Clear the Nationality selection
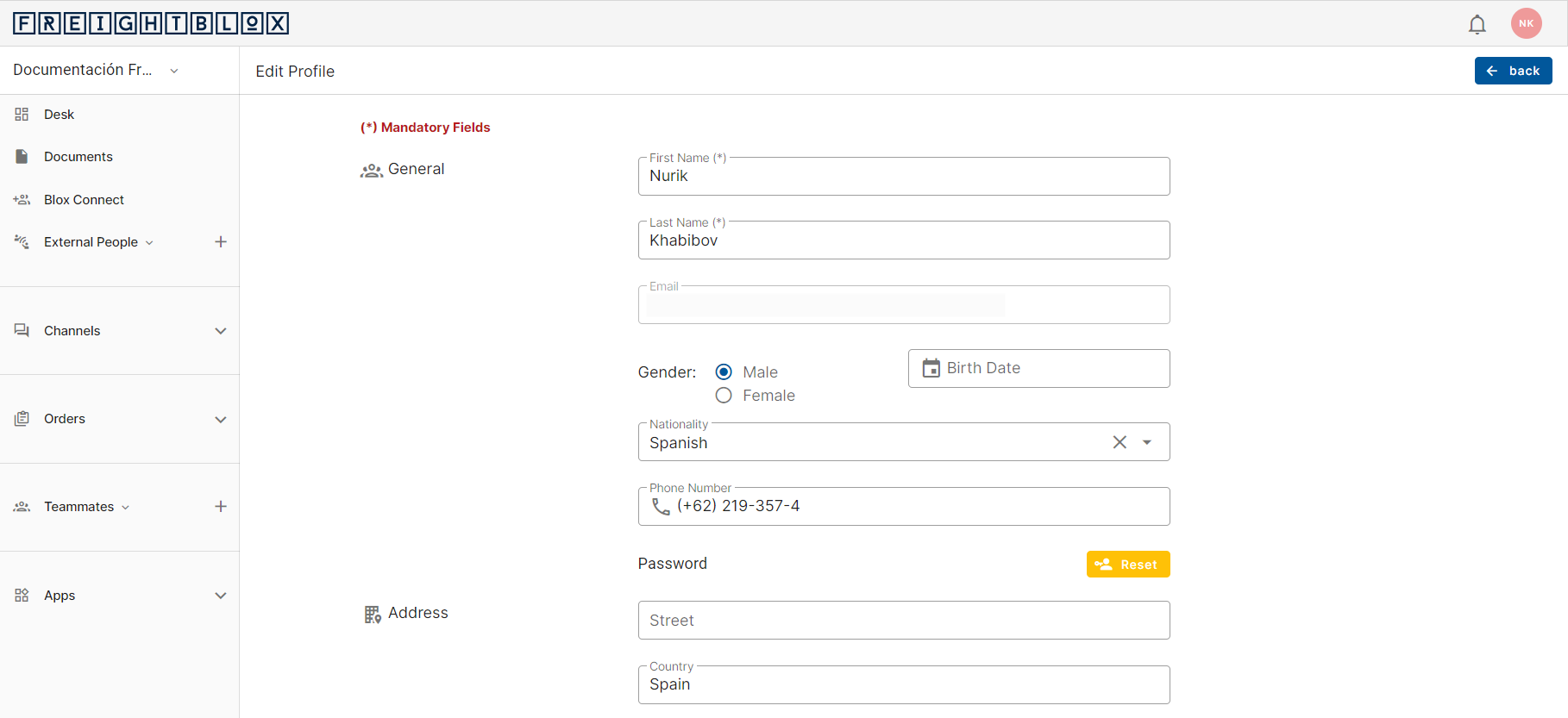 (1120, 442)
